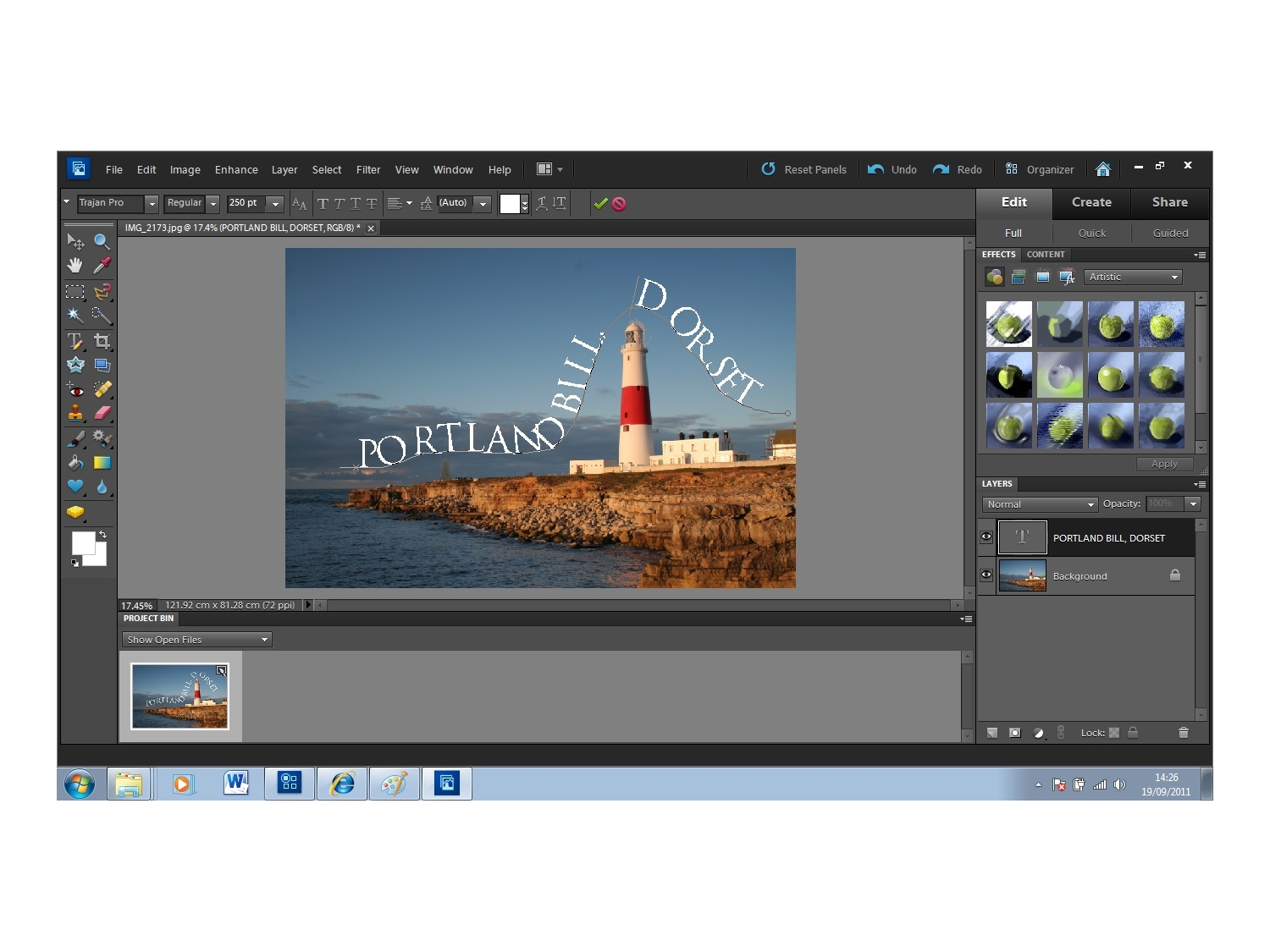Open the 250 pt font size dropdown
1270x952 pixels.
coord(274,204)
